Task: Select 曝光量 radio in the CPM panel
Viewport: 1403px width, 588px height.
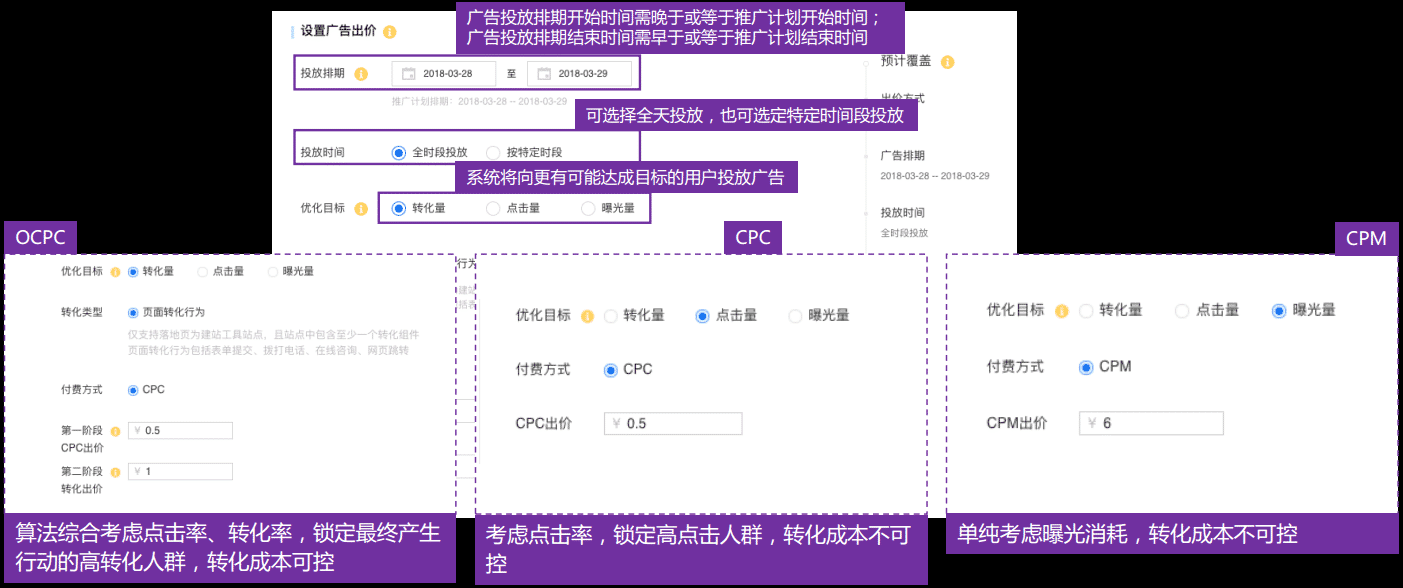Action: [1279, 311]
